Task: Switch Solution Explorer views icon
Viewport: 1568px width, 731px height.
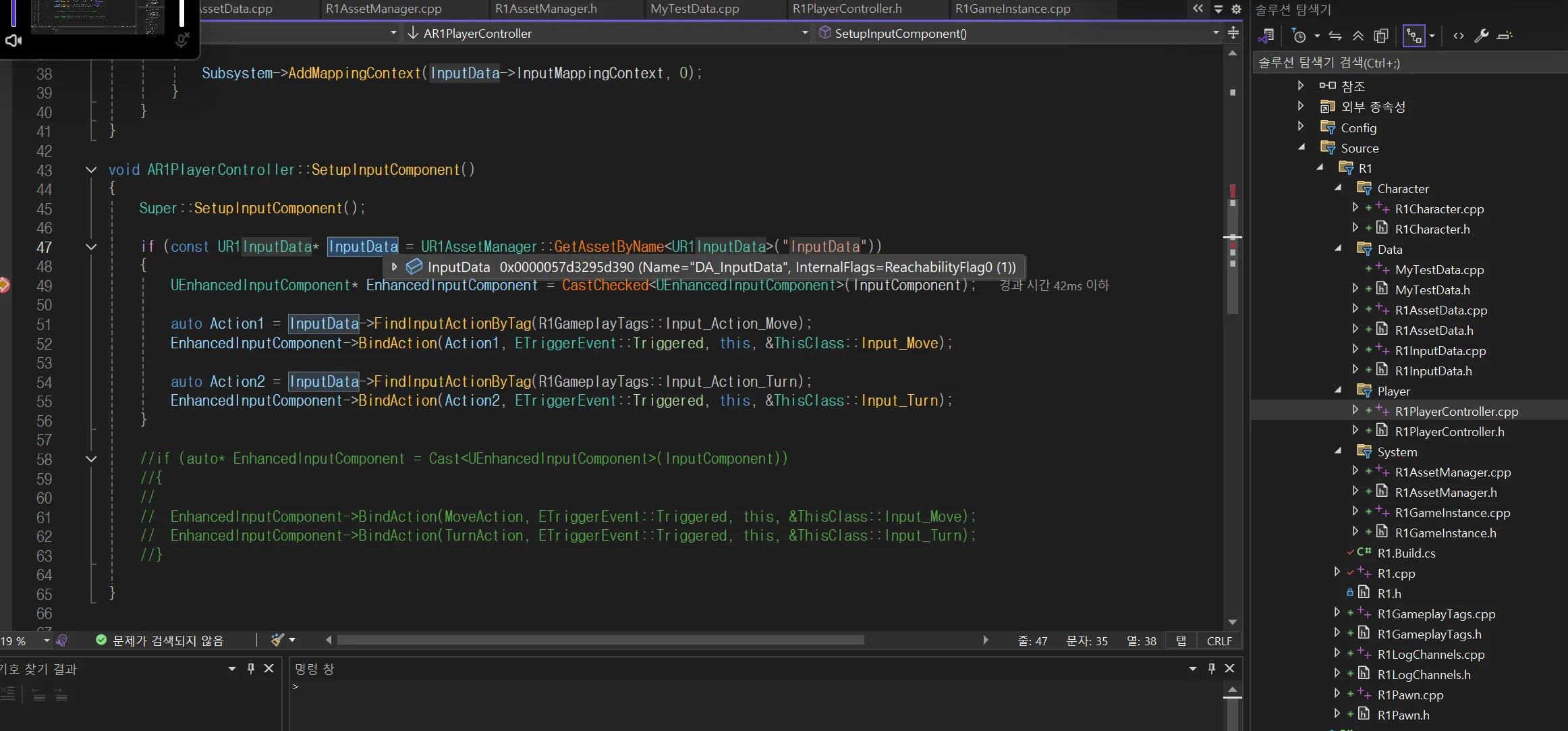Action: click(x=1266, y=36)
